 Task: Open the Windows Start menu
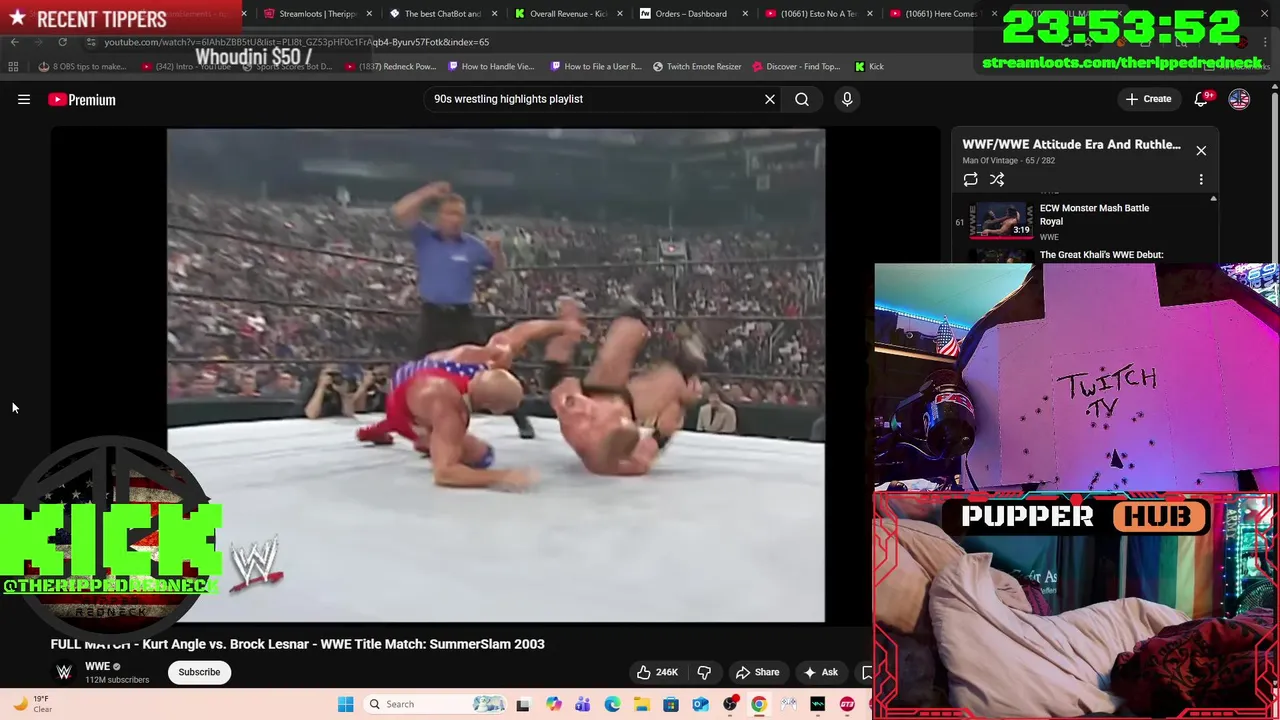tap(345, 704)
